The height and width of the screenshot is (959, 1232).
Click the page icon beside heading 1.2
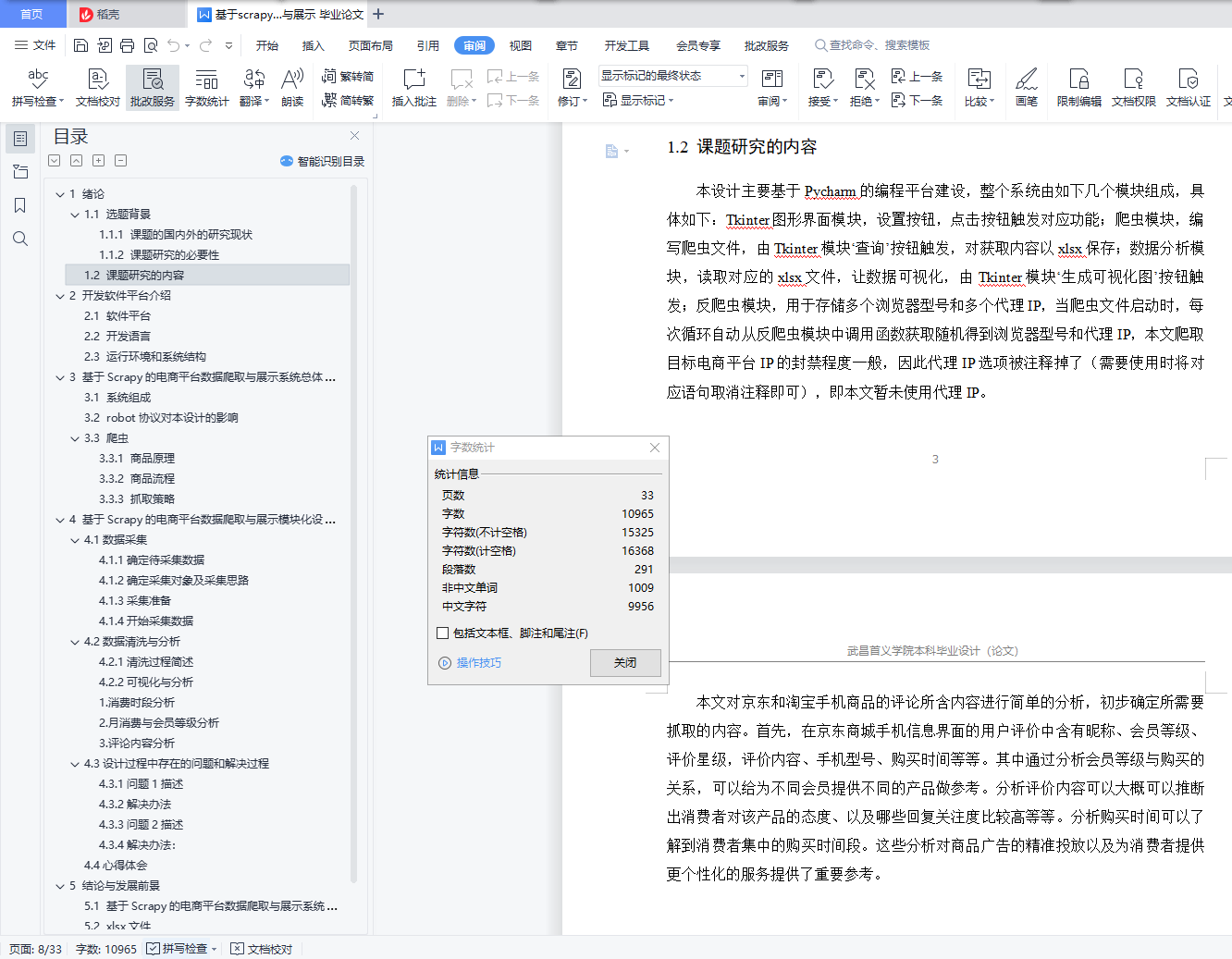coord(611,151)
